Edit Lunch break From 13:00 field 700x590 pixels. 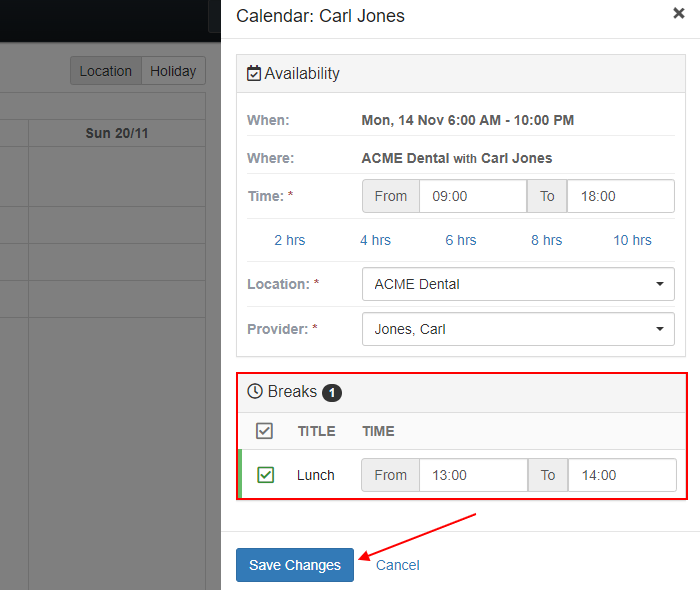(x=473, y=475)
